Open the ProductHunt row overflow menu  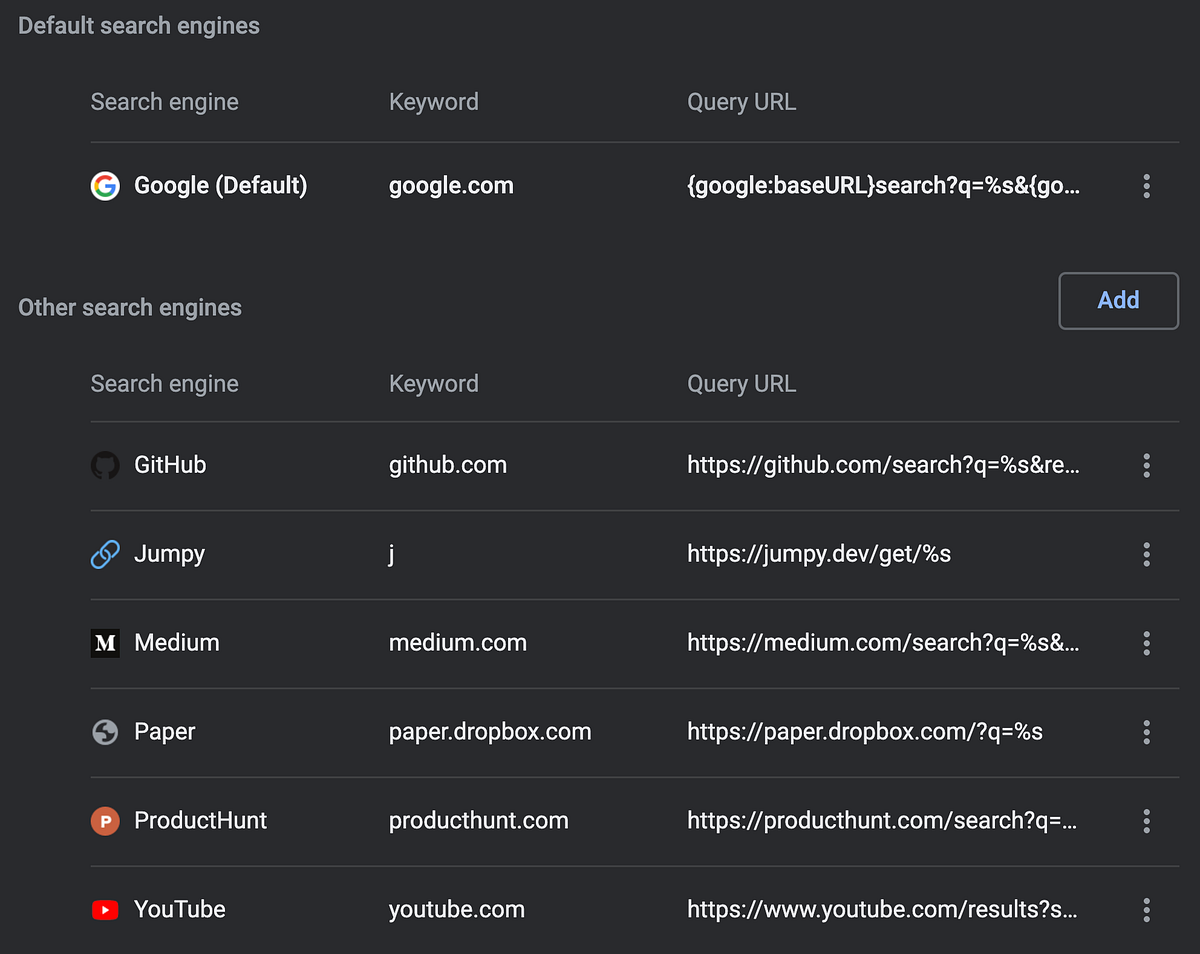[x=1146, y=821]
